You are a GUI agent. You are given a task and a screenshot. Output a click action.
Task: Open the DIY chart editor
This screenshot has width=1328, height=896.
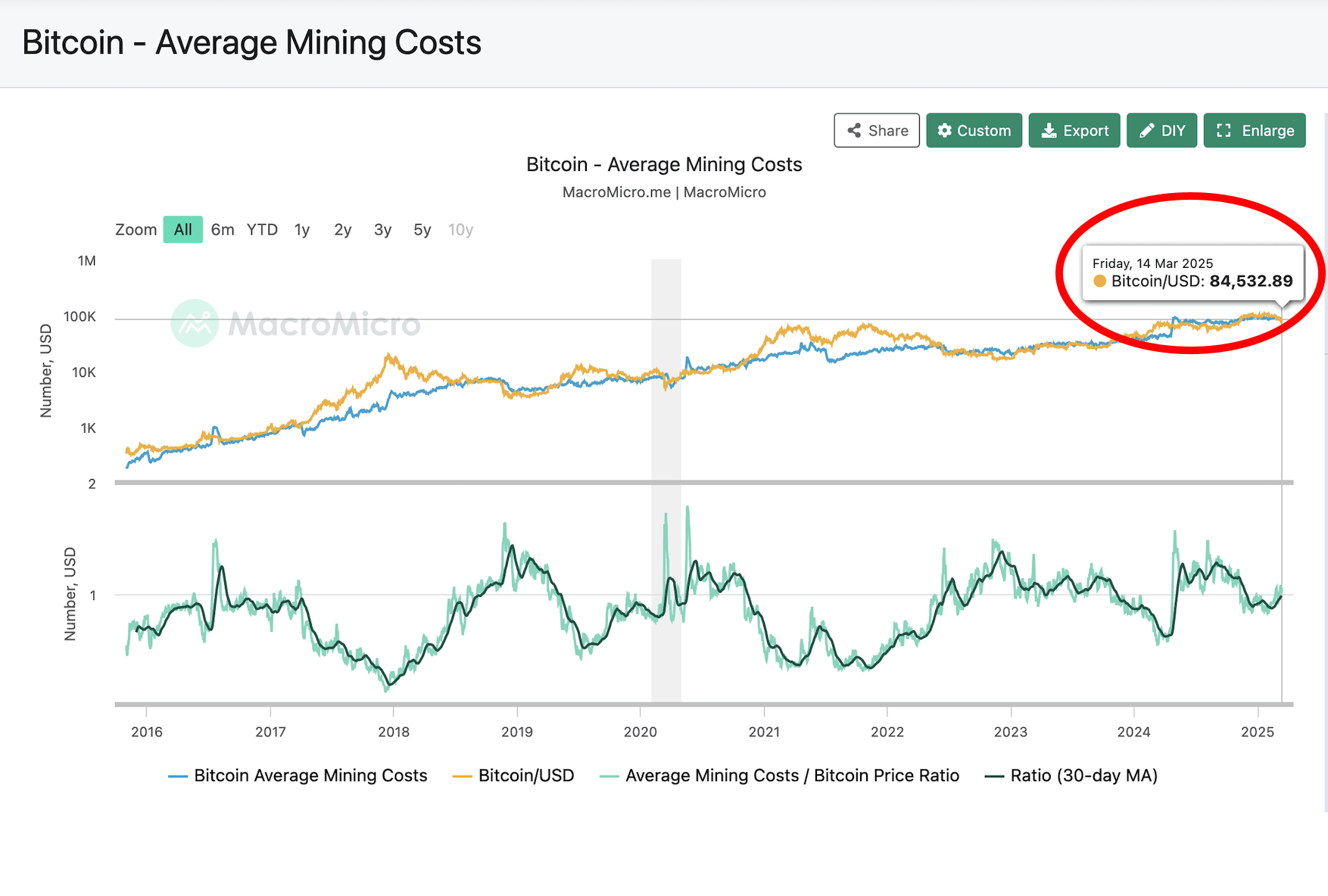(x=1161, y=131)
